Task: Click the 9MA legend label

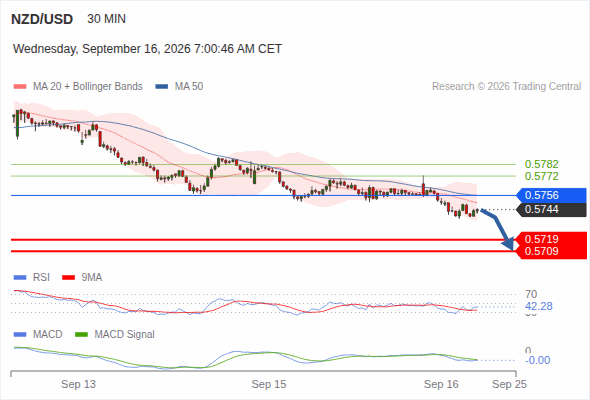Action: click(x=92, y=278)
